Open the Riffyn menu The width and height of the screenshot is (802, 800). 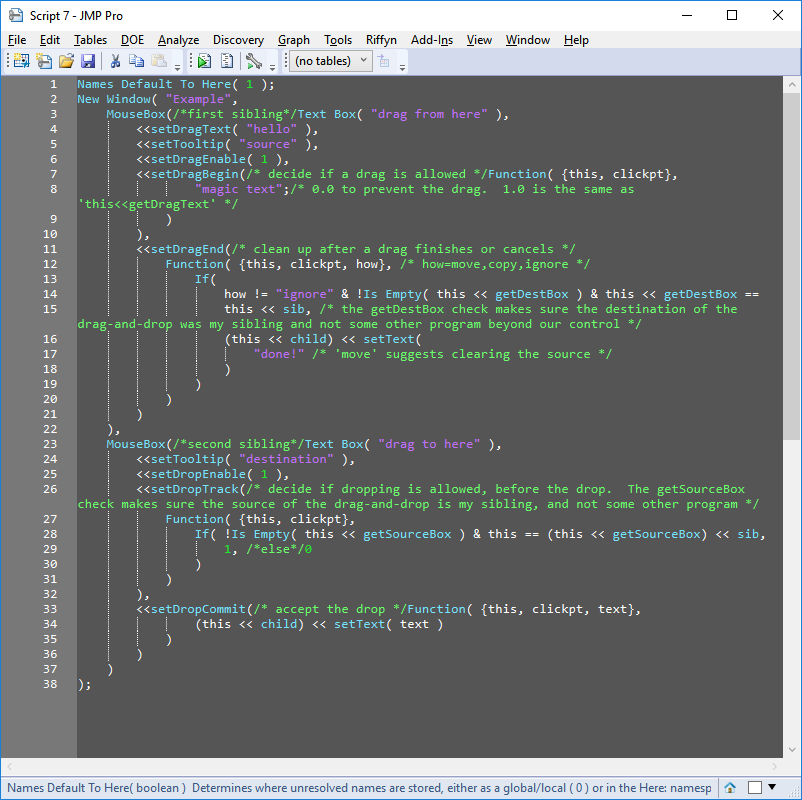click(381, 40)
